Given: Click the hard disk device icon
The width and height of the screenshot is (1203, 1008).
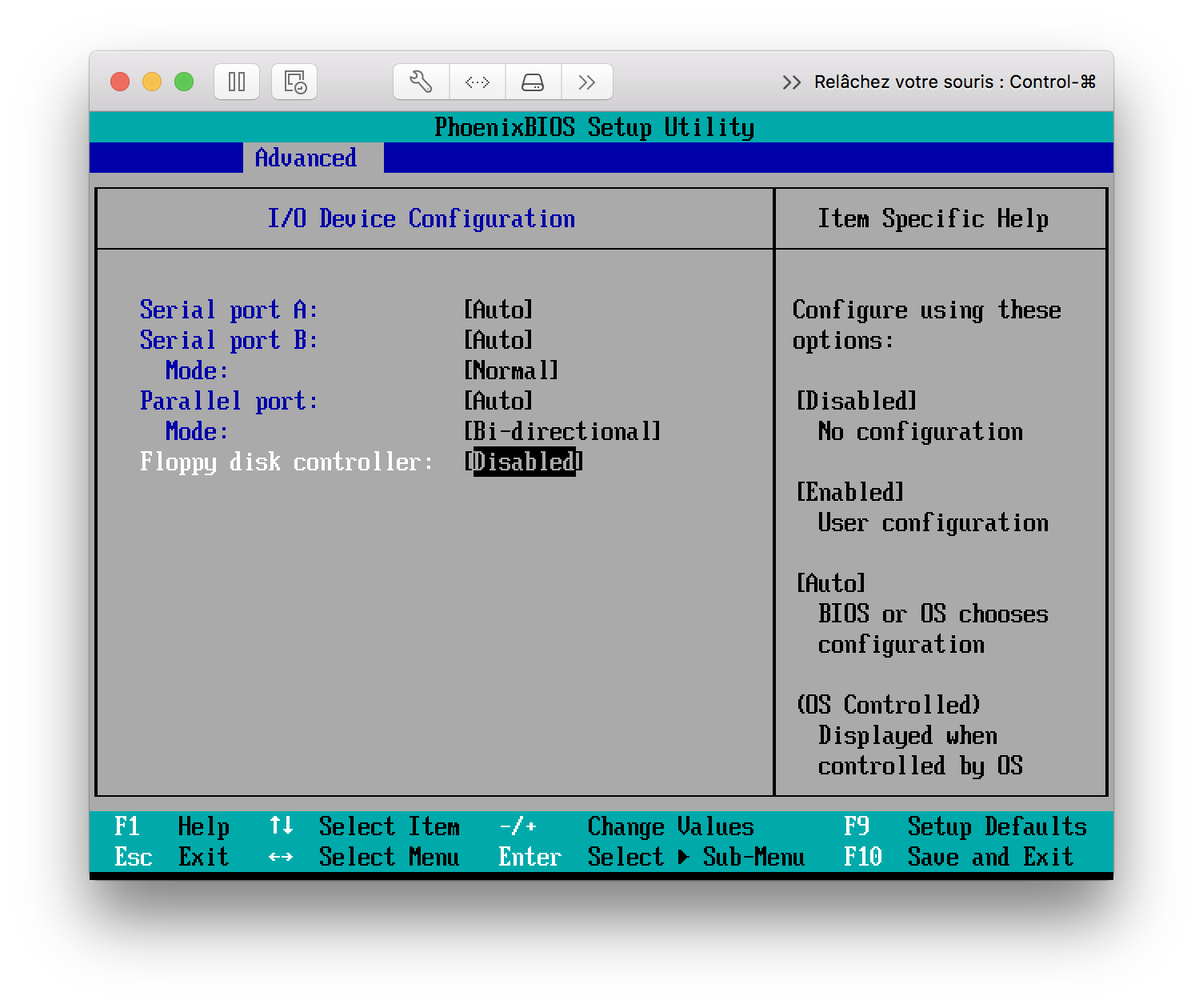Looking at the screenshot, I should (533, 82).
